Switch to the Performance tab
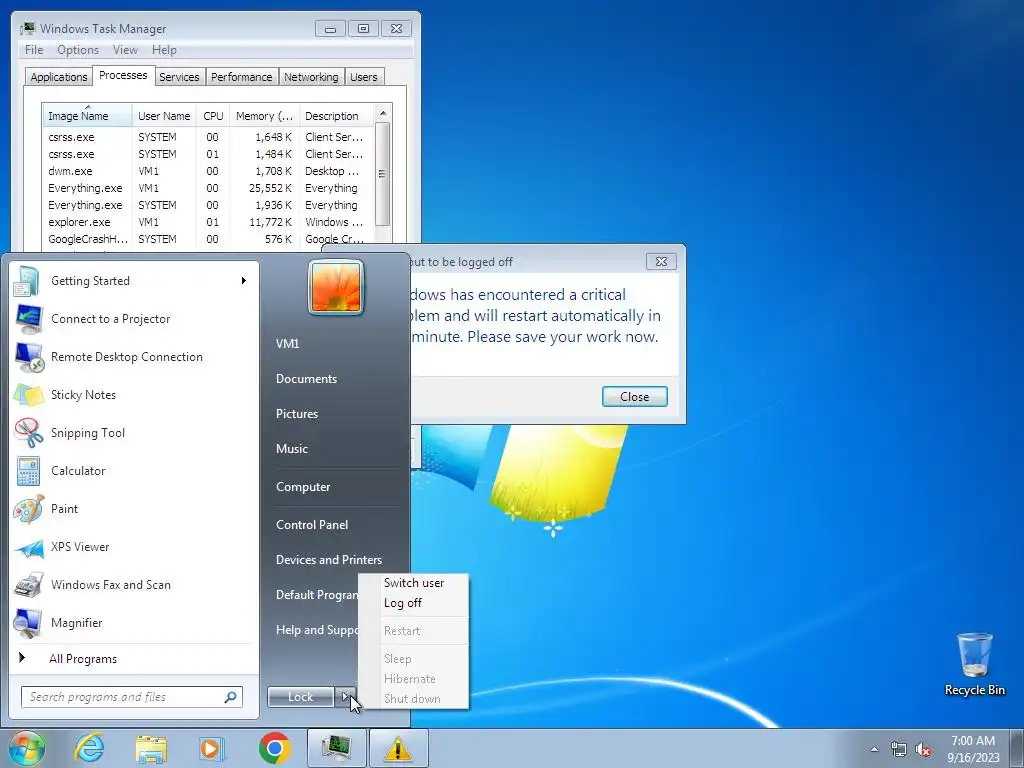Viewport: 1024px width, 768px height. (242, 77)
